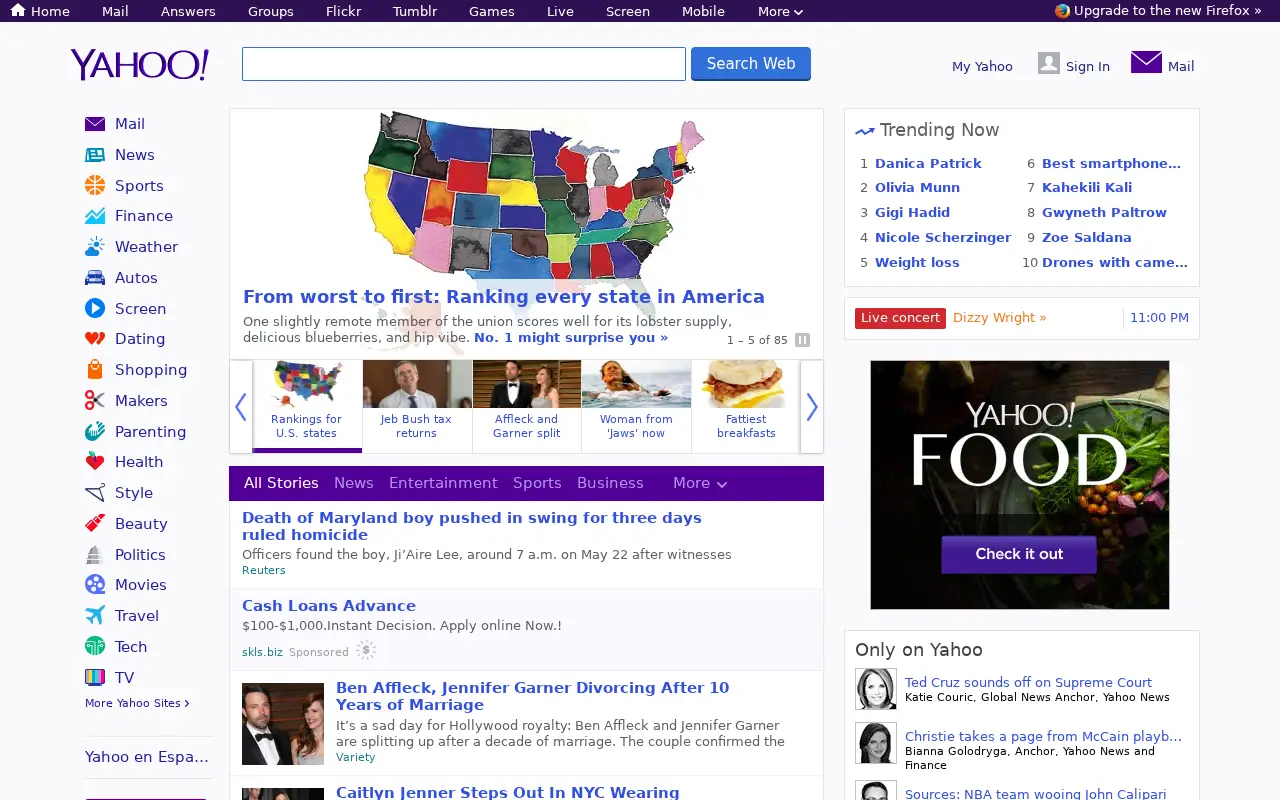
Task: Click the Yahoo logo
Action: tap(140, 64)
